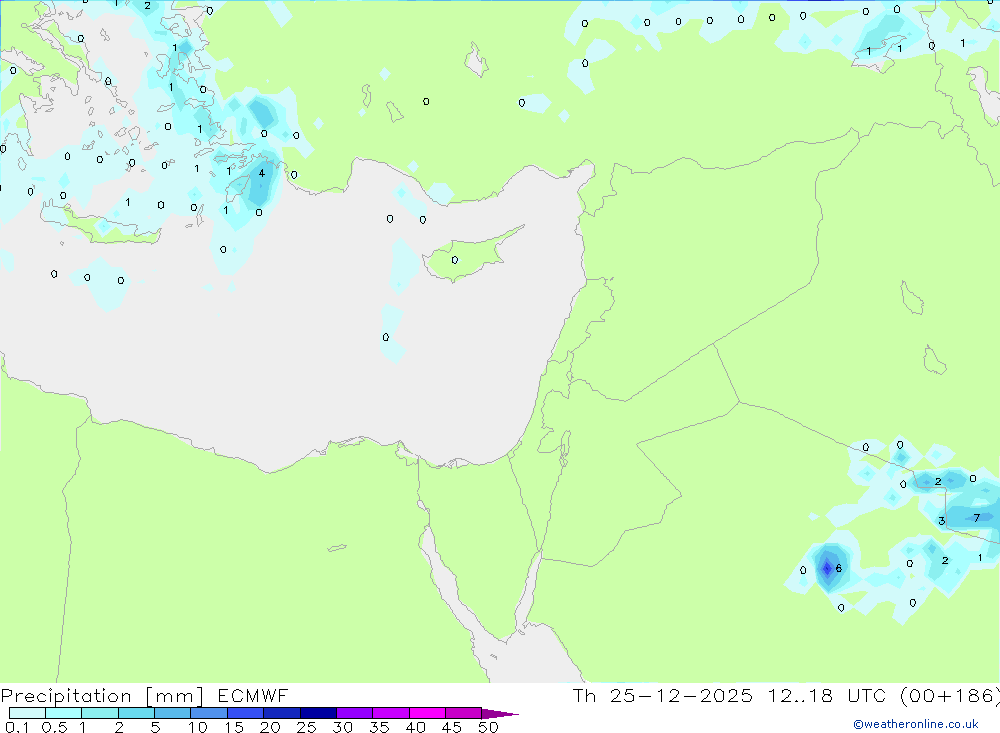Select the 40–45 mm magenta legend swatch

[427, 713]
